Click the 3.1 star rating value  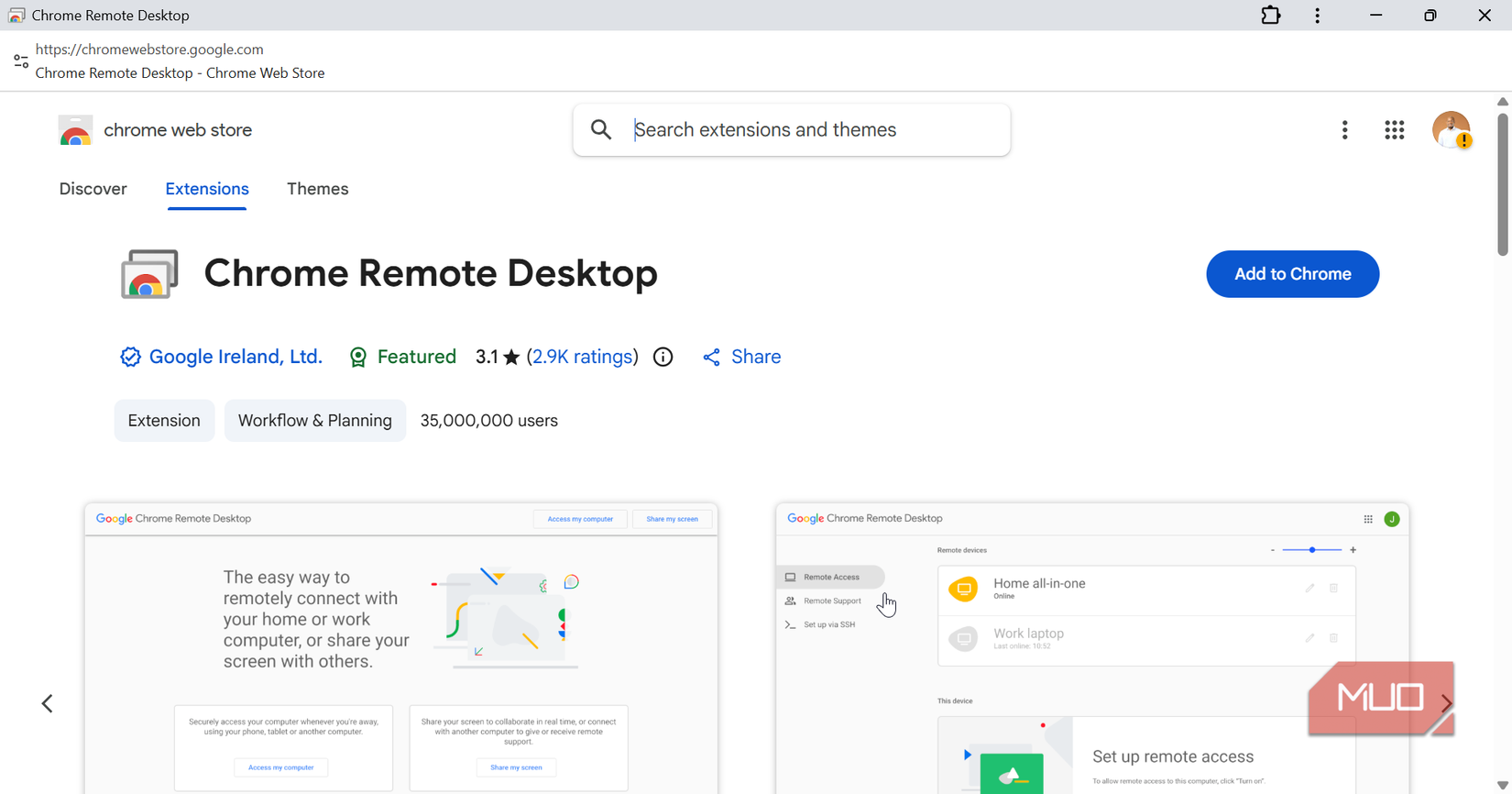pyautogui.click(x=487, y=357)
